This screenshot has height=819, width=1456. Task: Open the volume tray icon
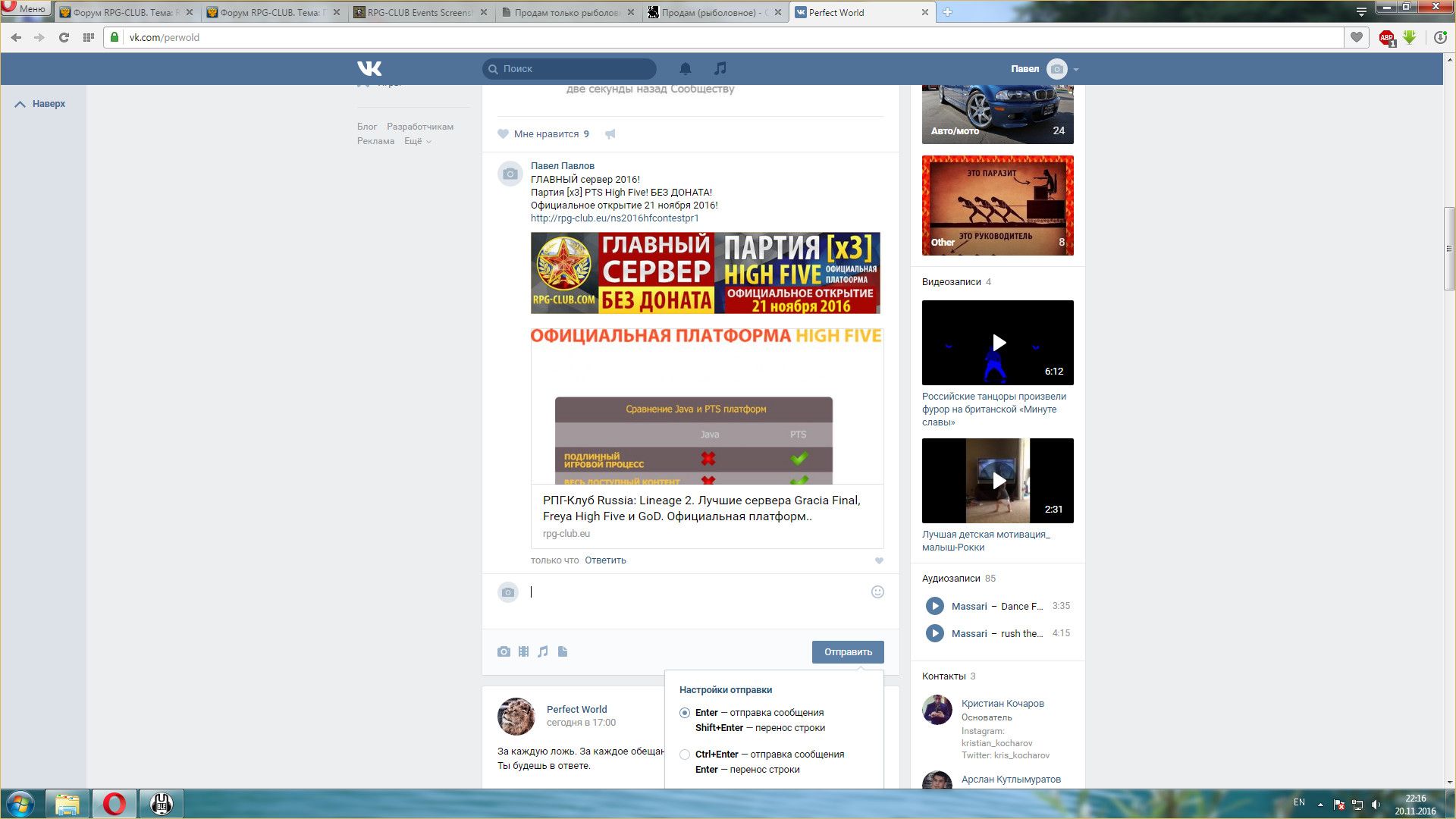pyautogui.click(x=1376, y=805)
